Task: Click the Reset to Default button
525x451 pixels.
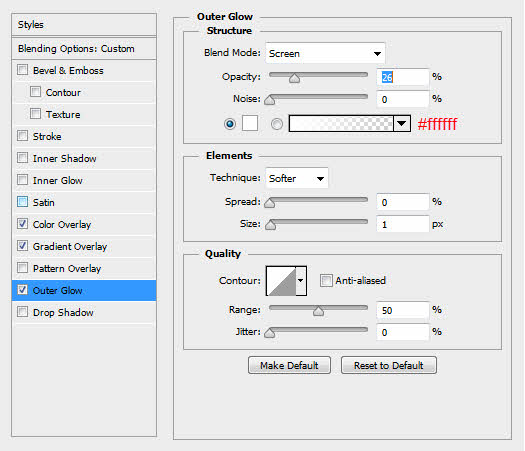Action: click(x=389, y=365)
